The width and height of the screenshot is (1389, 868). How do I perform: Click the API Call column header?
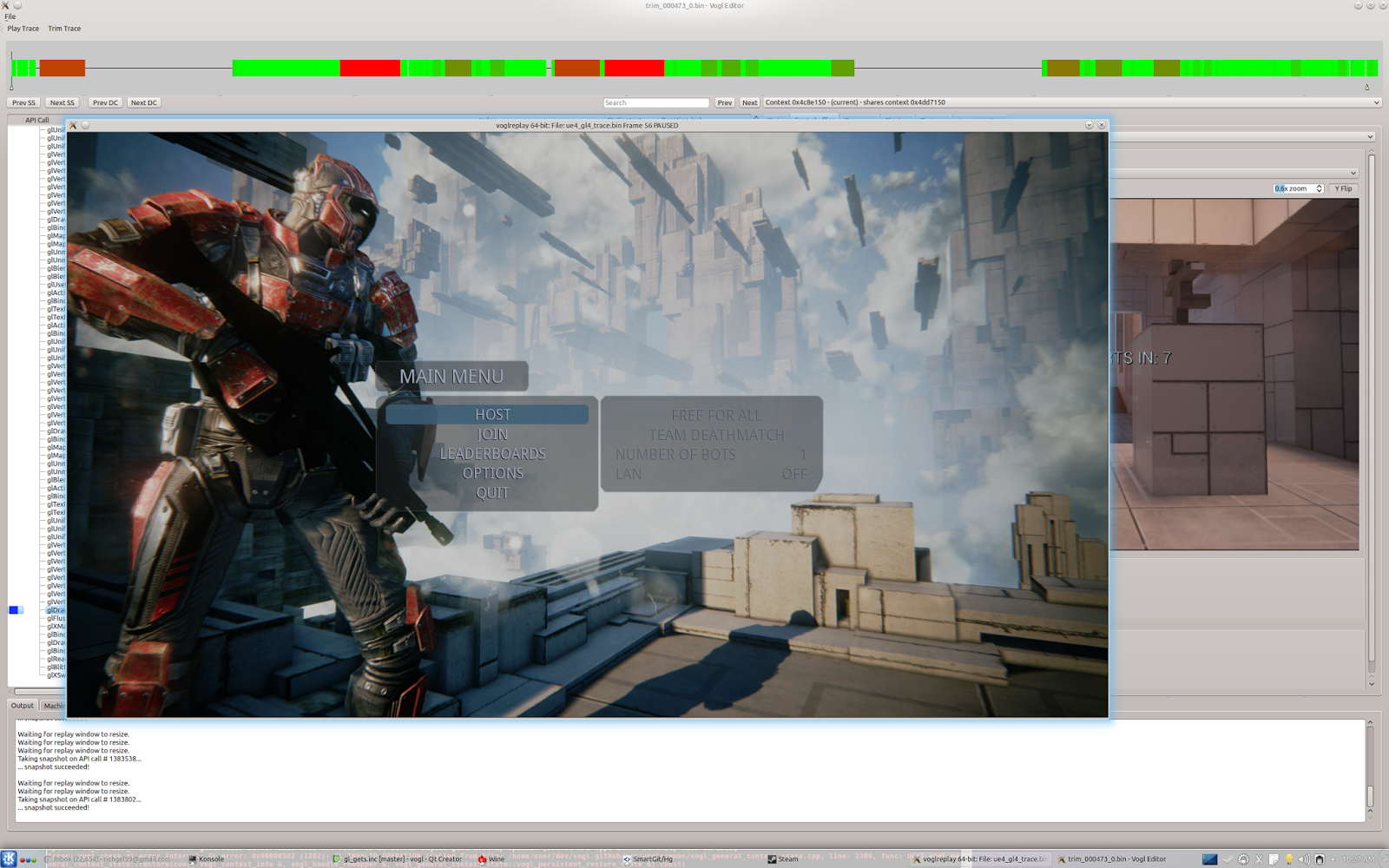[36, 120]
